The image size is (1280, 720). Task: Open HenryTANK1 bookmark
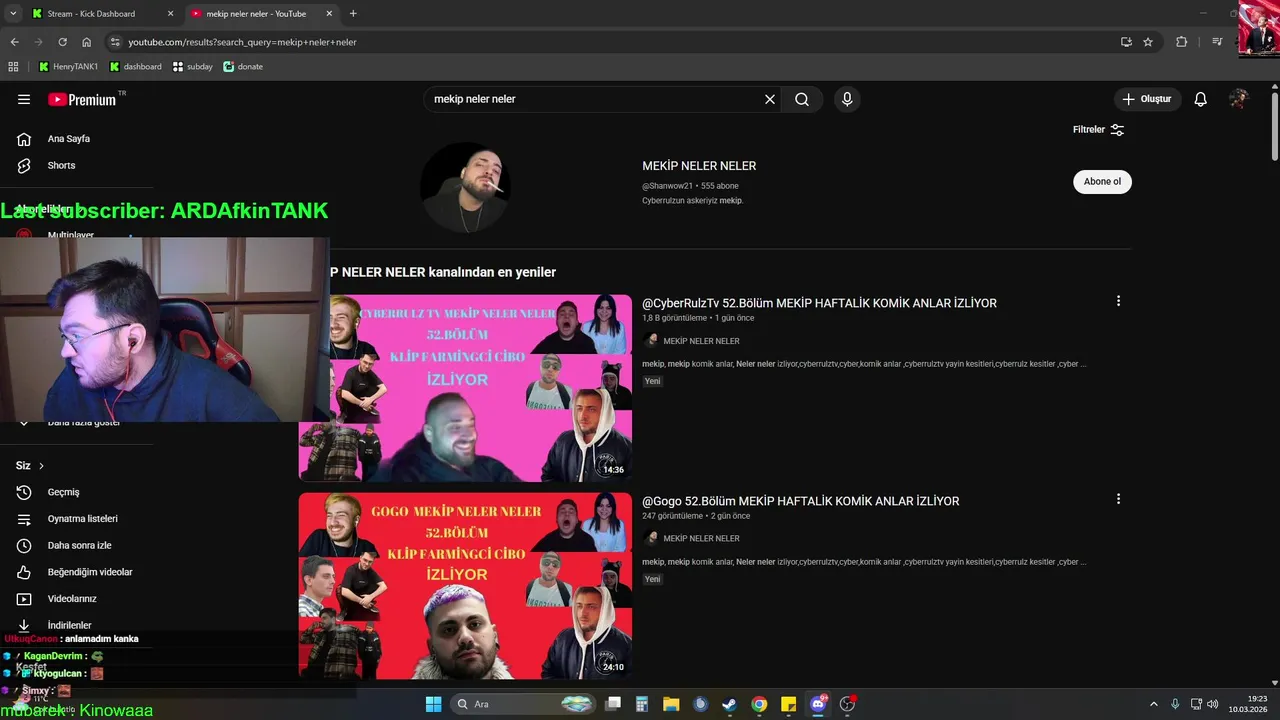tap(68, 66)
